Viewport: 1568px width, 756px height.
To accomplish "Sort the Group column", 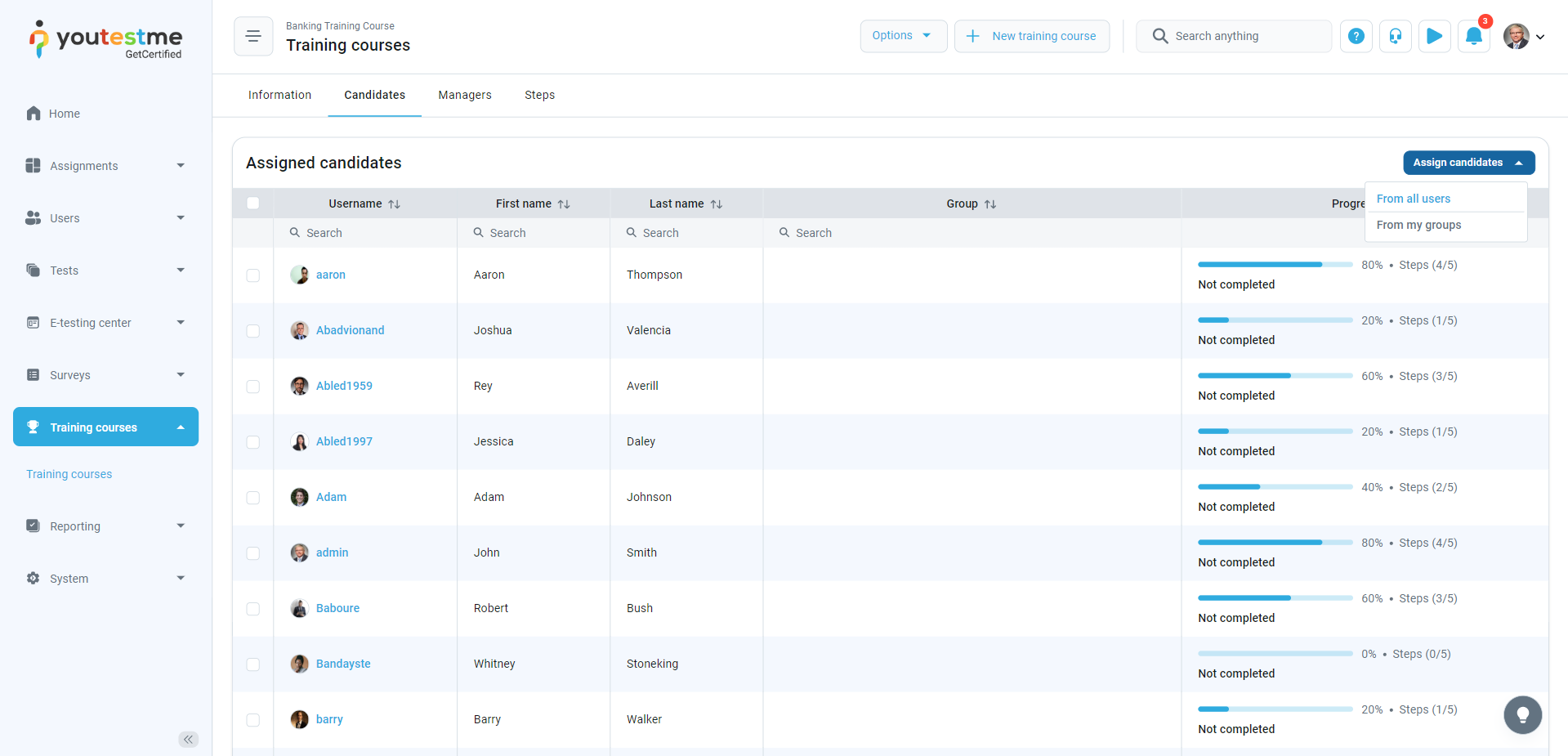I will click(x=989, y=204).
